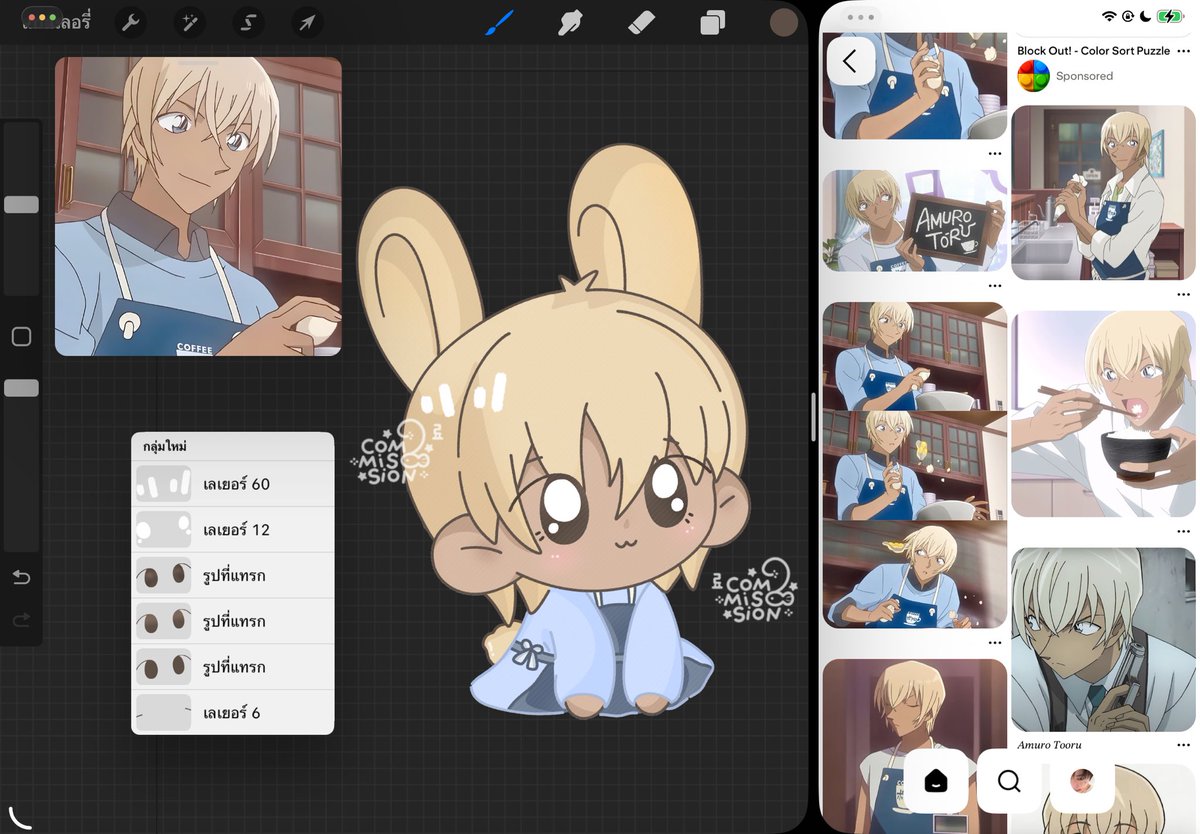Open options dots beside Amuro Tooru title
This screenshot has width=1200, height=834.
coord(1184,746)
